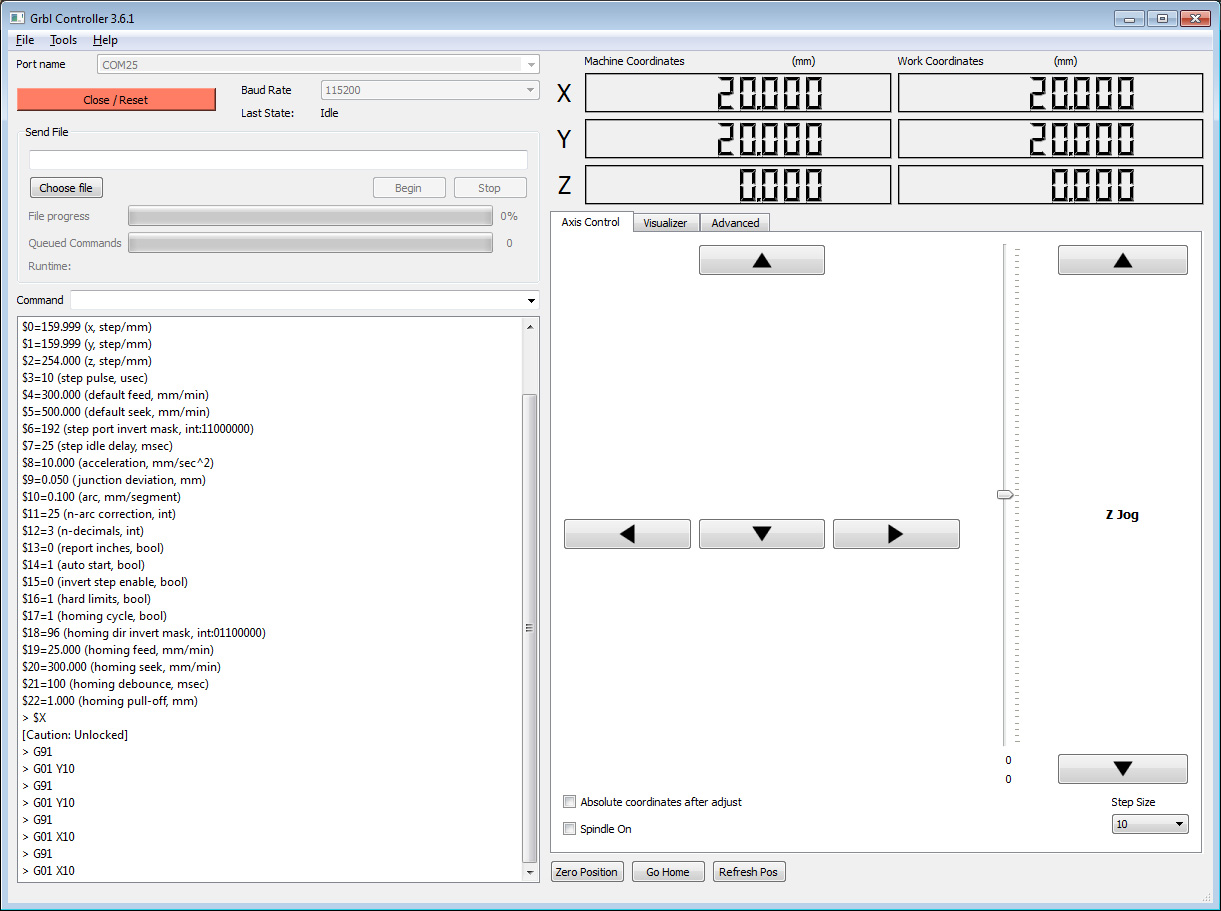1221x911 pixels.
Task: Lower Z axis with Z Jog down arrow
Action: [1123, 769]
